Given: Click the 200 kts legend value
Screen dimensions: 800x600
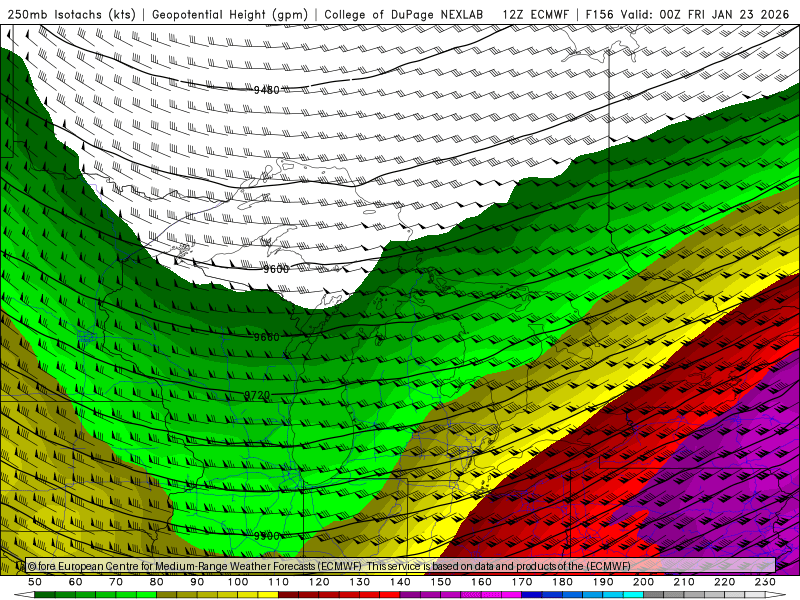Looking at the screenshot, I should pyautogui.click(x=643, y=582).
